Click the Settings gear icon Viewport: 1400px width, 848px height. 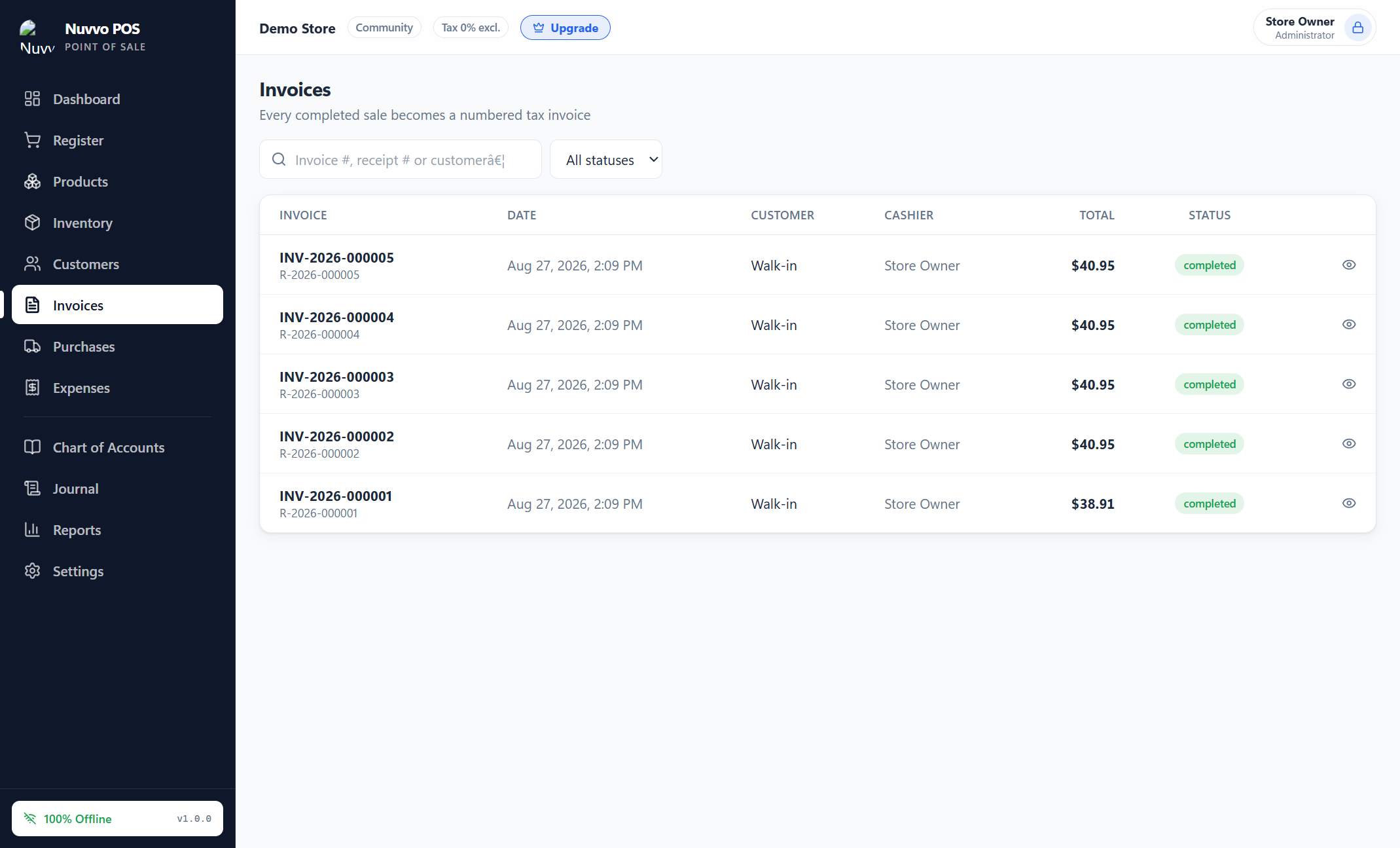coord(32,571)
